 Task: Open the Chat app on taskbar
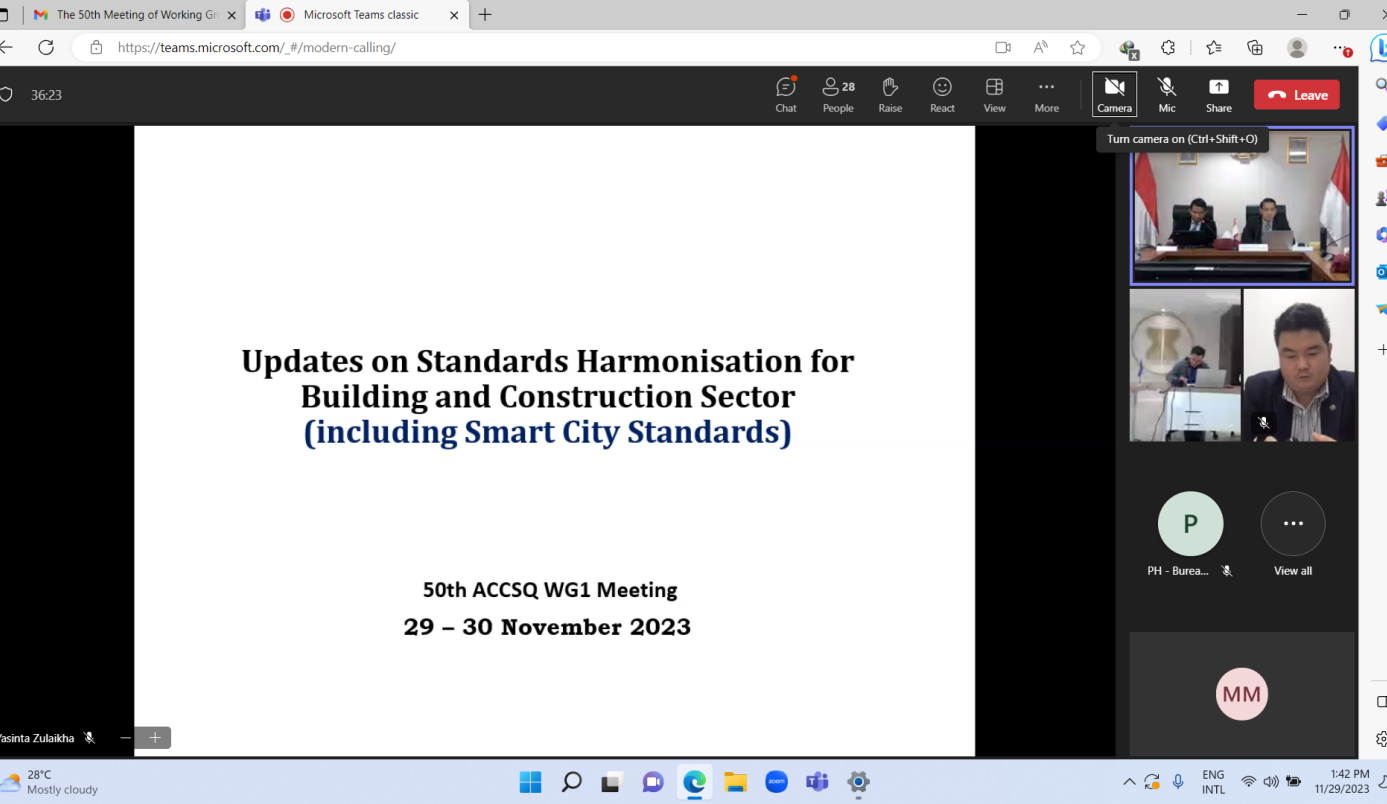tap(653, 782)
